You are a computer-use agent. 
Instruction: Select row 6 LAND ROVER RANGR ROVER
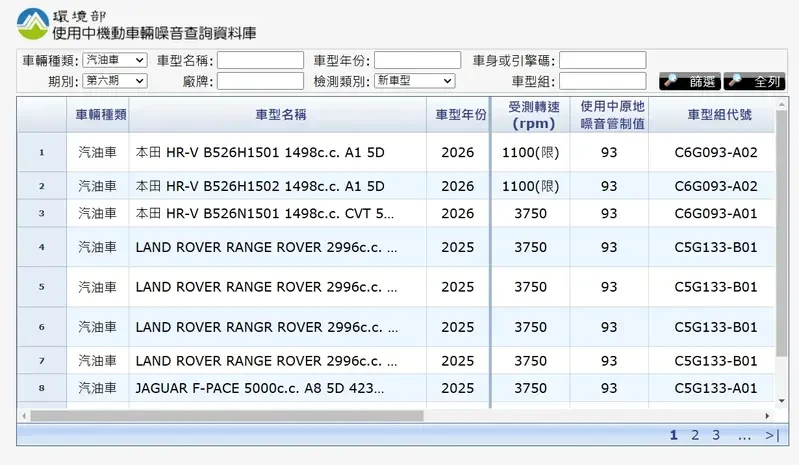[x=396, y=327]
